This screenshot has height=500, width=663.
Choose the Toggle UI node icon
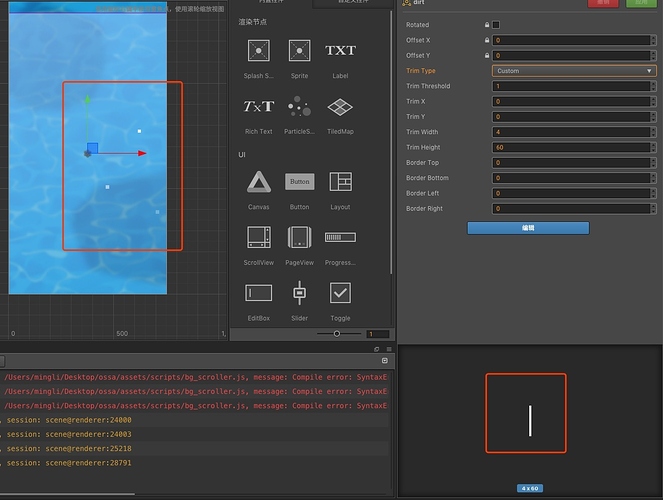(340, 293)
